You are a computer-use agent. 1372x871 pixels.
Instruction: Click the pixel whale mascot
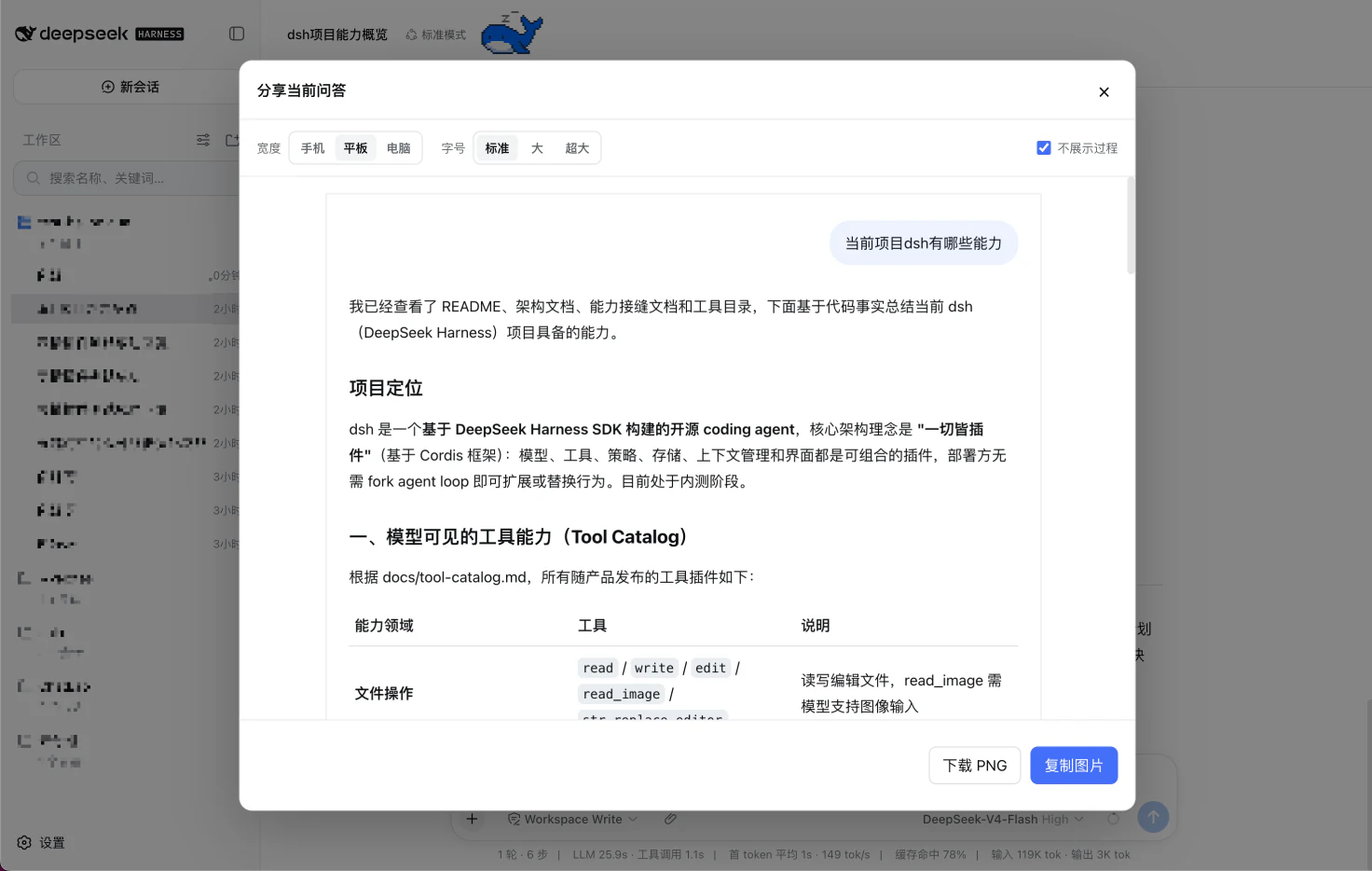tap(512, 34)
